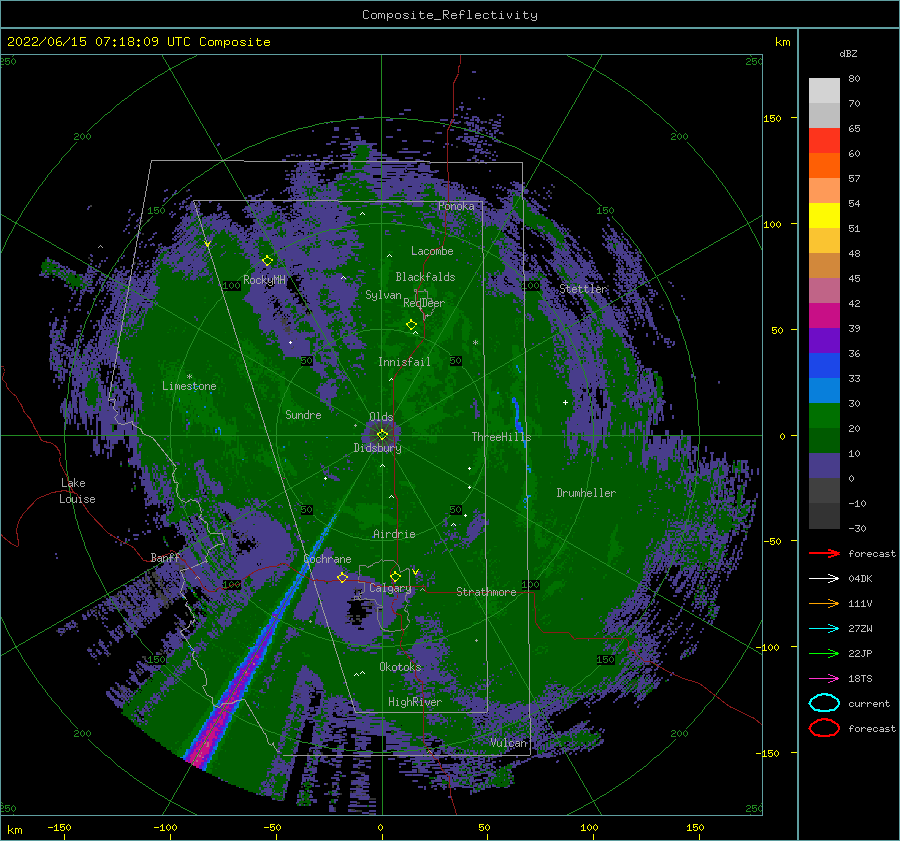This screenshot has width=900, height=841.
Task: Click the cyan 'current' ellipse legend icon
Action: (824, 703)
